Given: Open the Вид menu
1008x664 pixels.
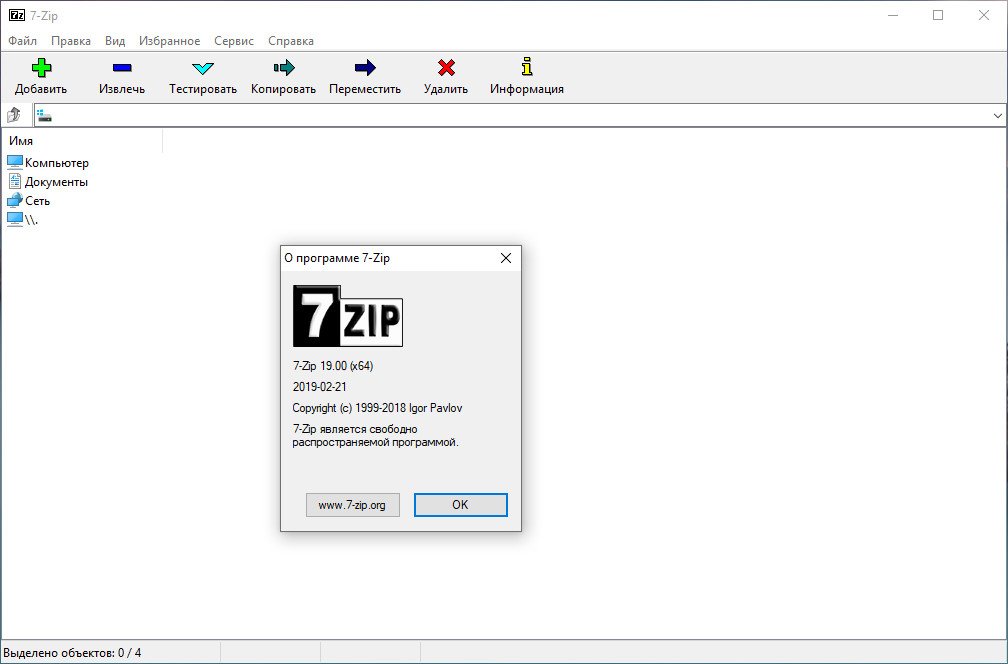Looking at the screenshot, I should (115, 40).
